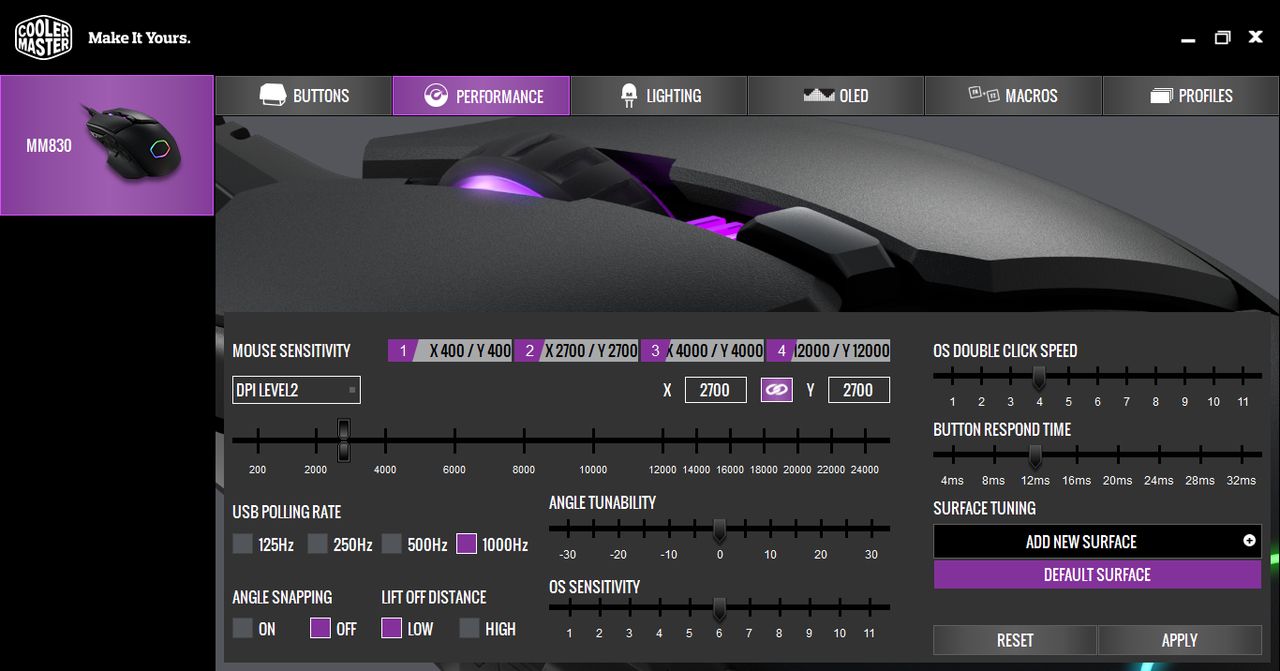
Task: Select the MM830 mouse device tile
Action: tap(107, 145)
